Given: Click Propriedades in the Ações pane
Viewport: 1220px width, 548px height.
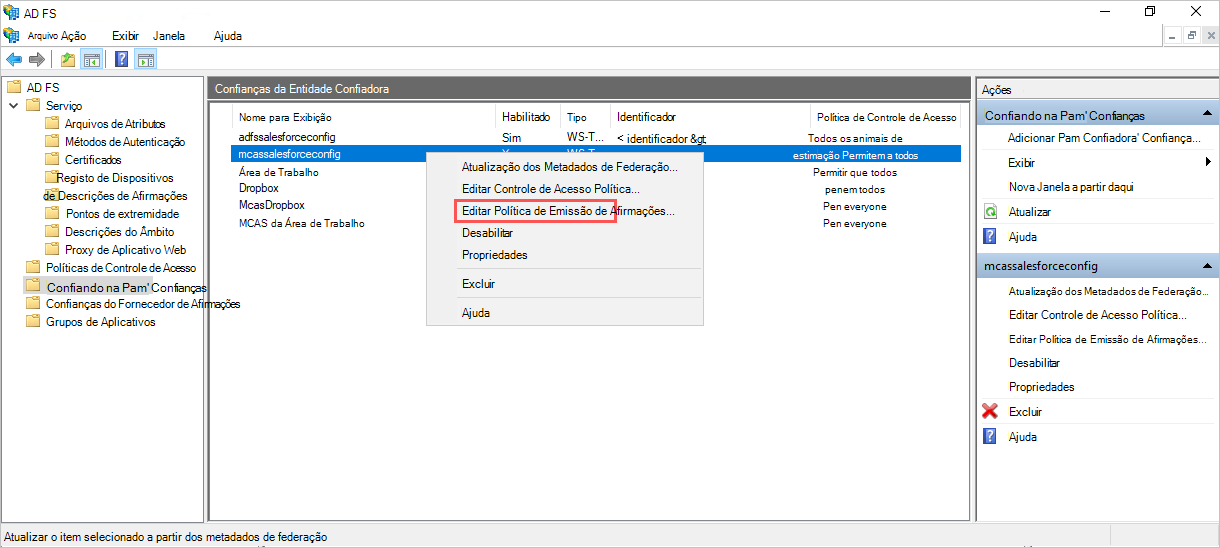Looking at the screenshot, I should coord(1041,387).
